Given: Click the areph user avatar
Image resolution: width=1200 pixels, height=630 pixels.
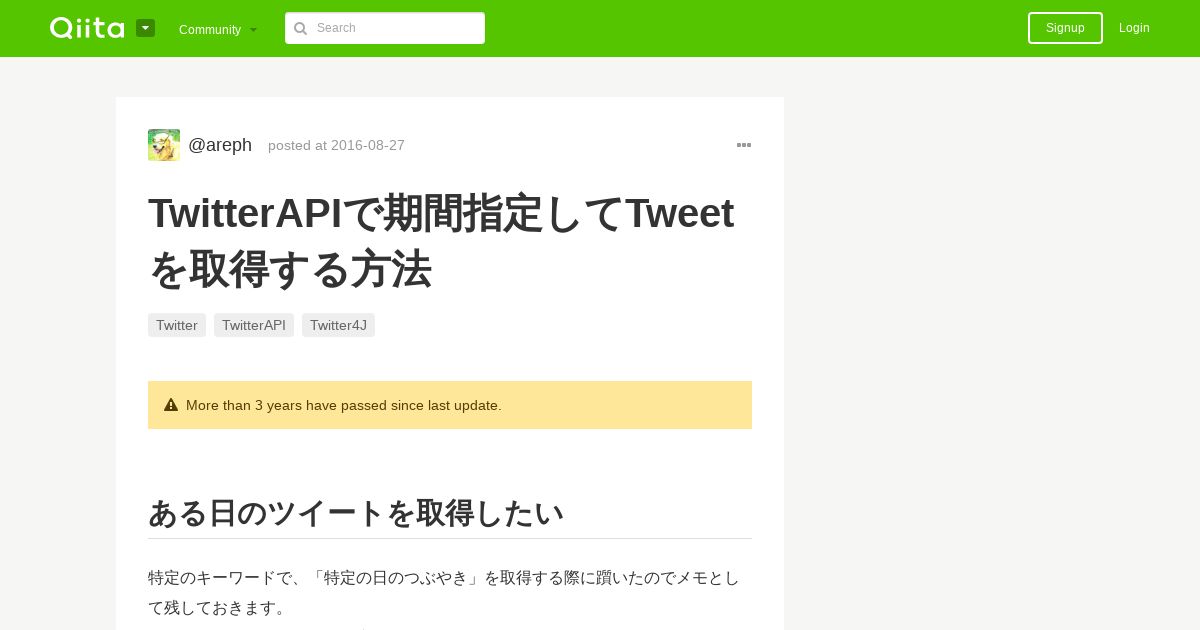Looking at the screenshot, I should 164,145.
